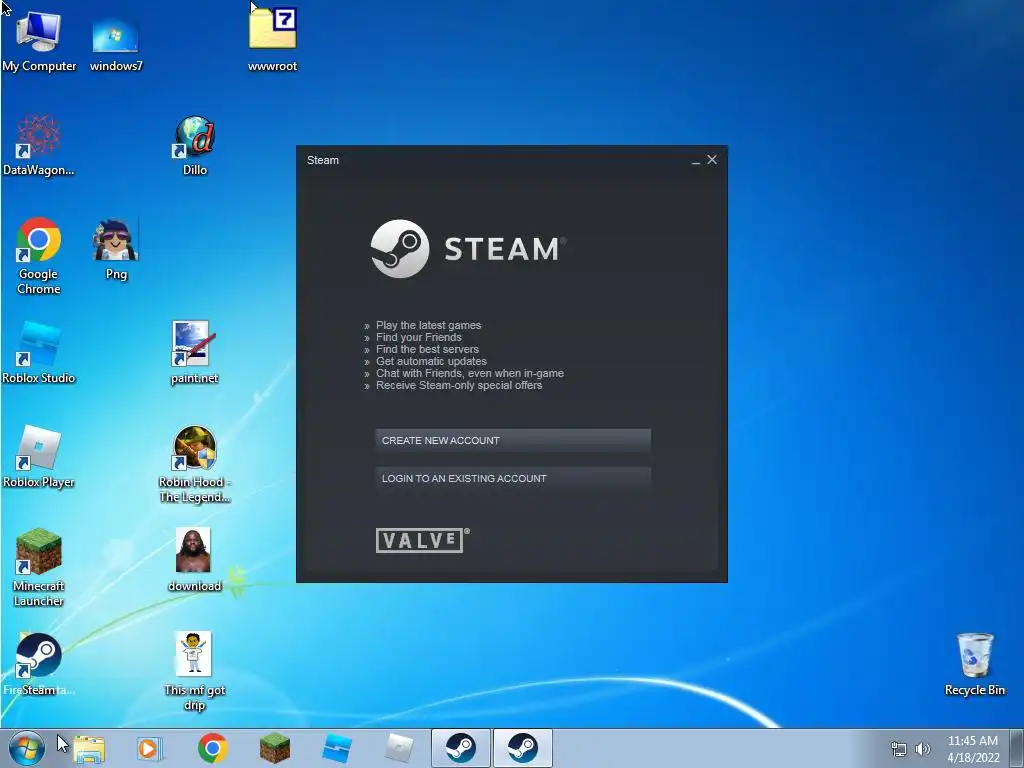This screenshot has width=1024, height=768.
Task: Open the clock showing 11:45 AM
Action: click(x=973, y=748)
